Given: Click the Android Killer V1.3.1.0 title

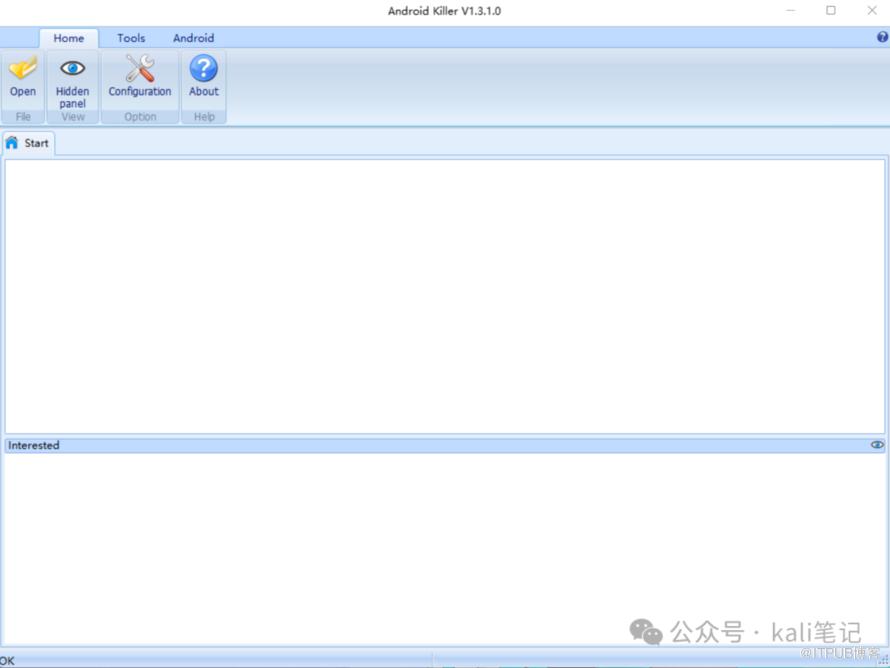Looking at the screenshot, I should coord(444,11).
